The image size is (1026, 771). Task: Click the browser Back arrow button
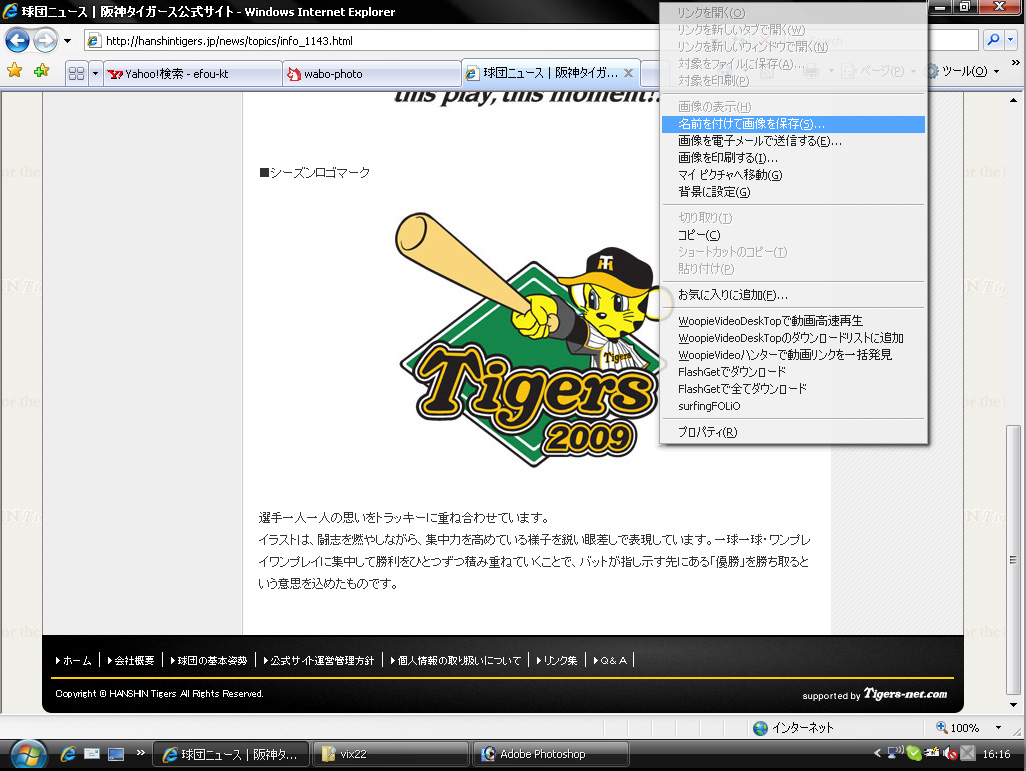coord(17,41)
